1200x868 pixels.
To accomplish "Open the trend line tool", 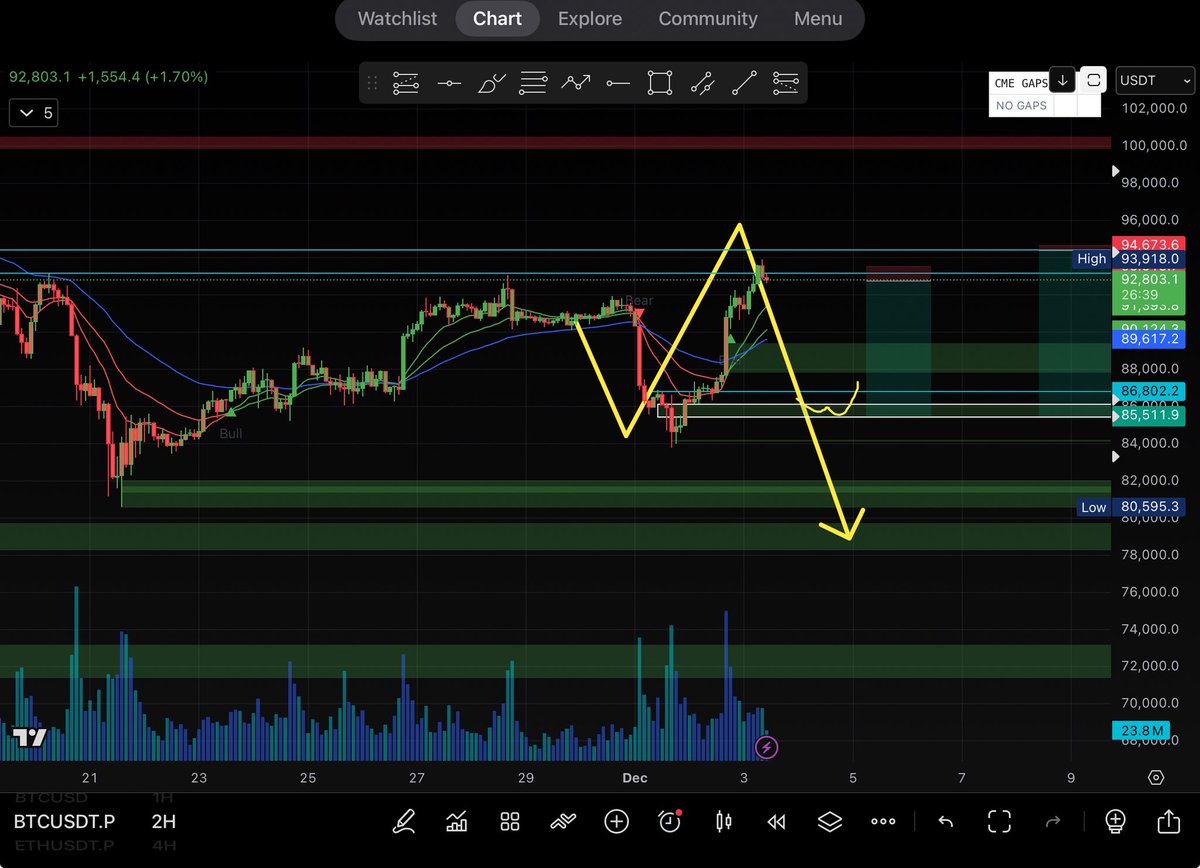I will (x=744, y=82).
